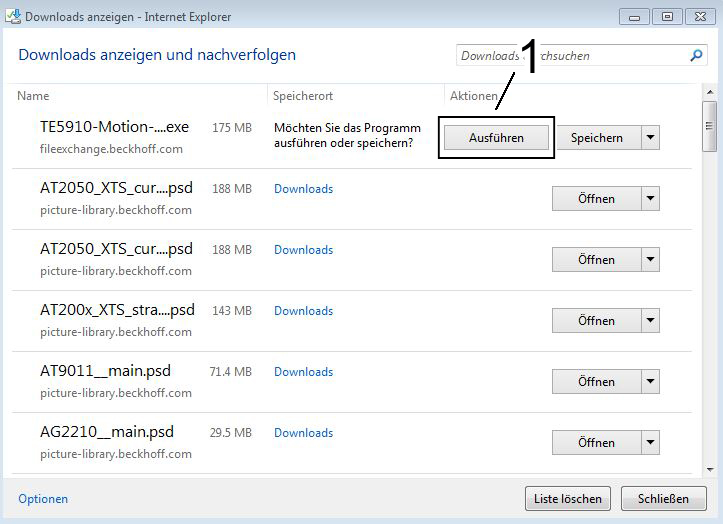Click the Speicherort column header
Screen dimensions: 723x524
302,95
